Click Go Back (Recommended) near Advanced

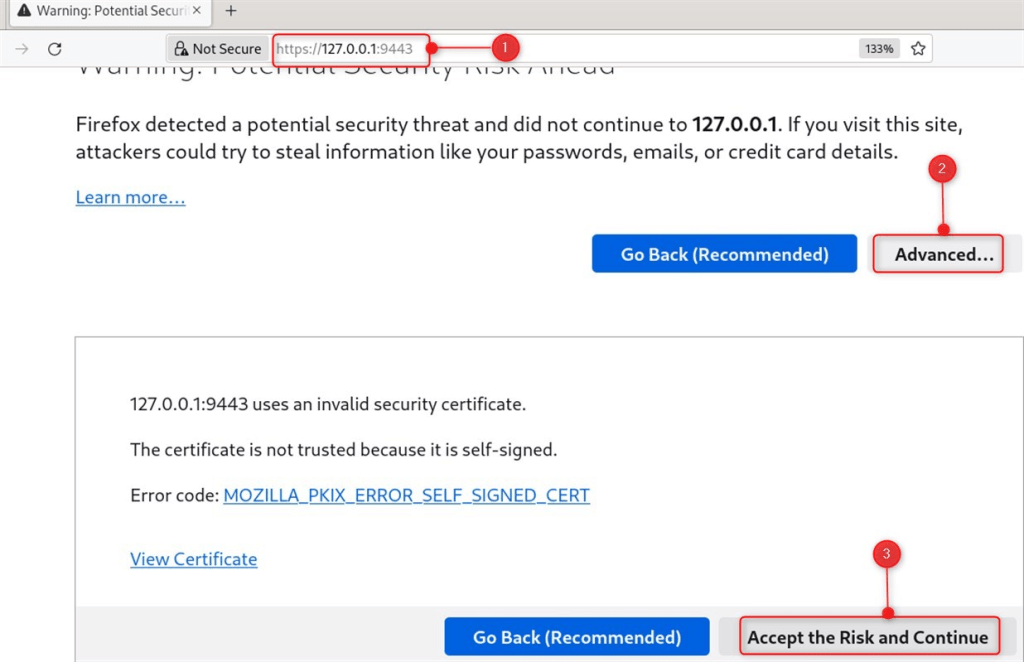click(724, 254)
